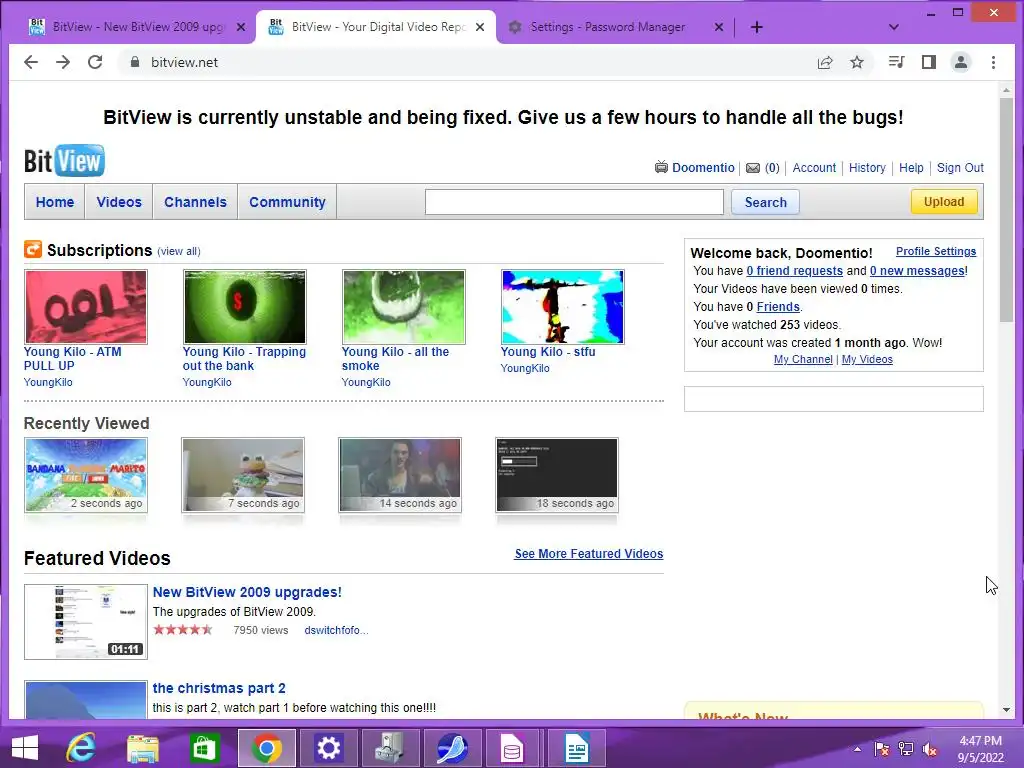1024x768 pixels.
Task: Expand the tab search chevron
Action: (894, 27)
